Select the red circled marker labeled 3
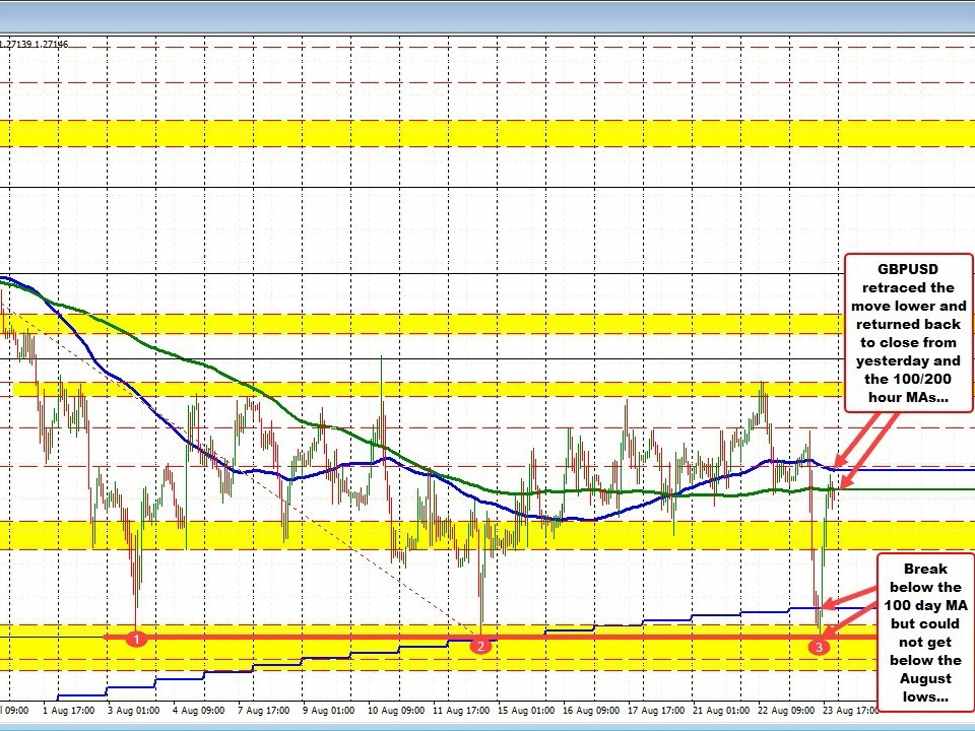Image resolution: width=975 pixels, height=731 pixels. (820, 646)
